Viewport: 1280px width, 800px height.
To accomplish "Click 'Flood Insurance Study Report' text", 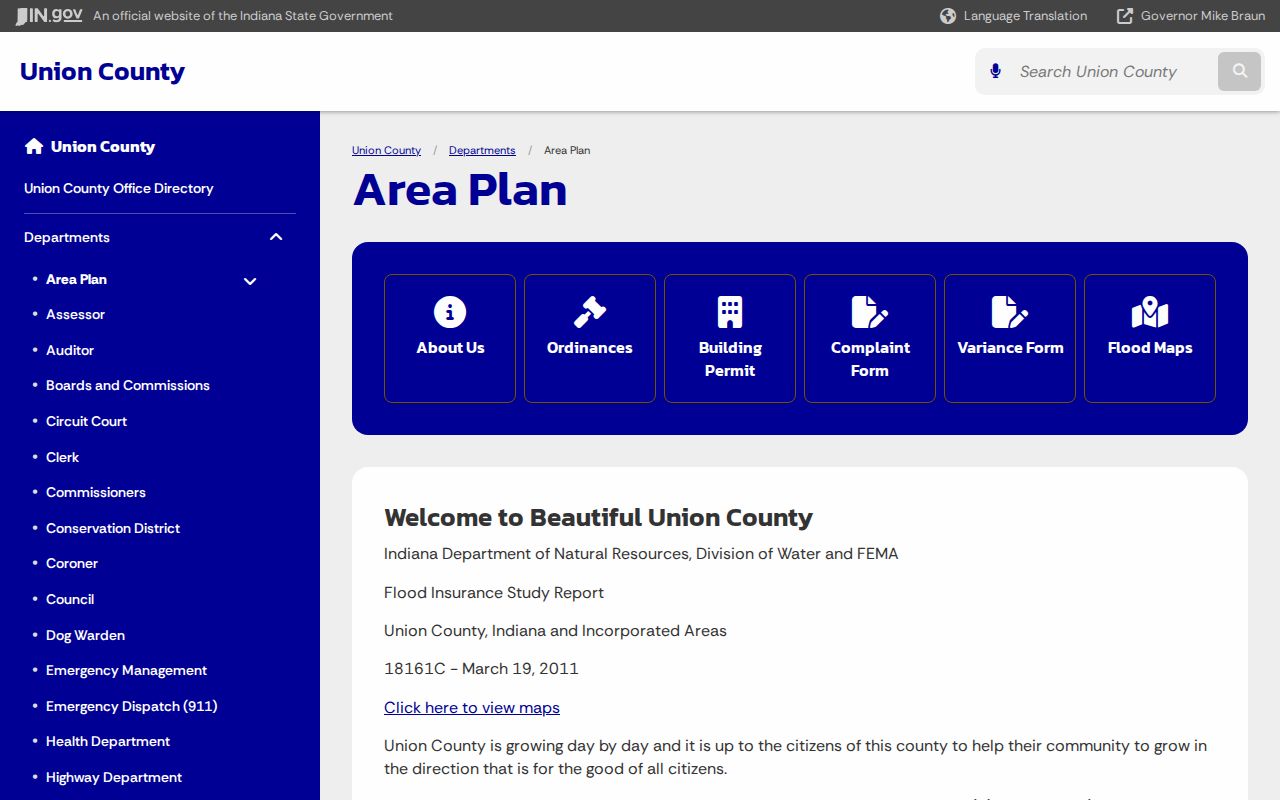I will pos(494,592).
